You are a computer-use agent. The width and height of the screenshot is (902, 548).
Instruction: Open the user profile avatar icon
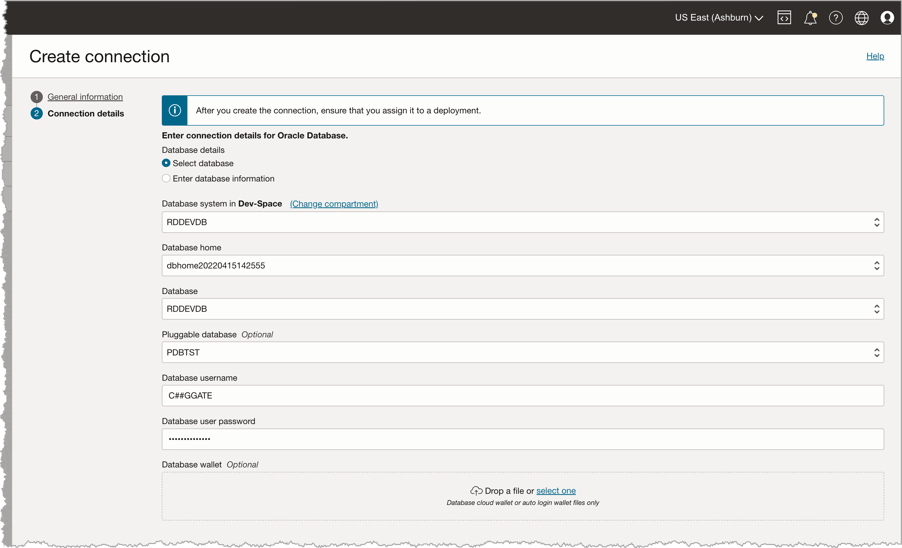[887, 18]
